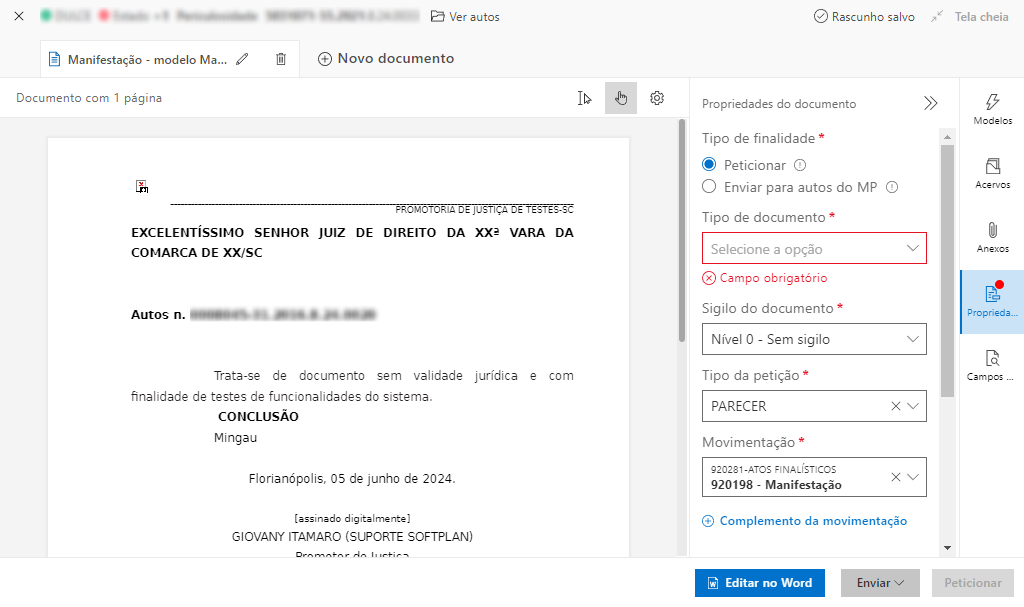Choose Enviar para autos do MP option
The image size is (1024, 607).
[709, 186]
